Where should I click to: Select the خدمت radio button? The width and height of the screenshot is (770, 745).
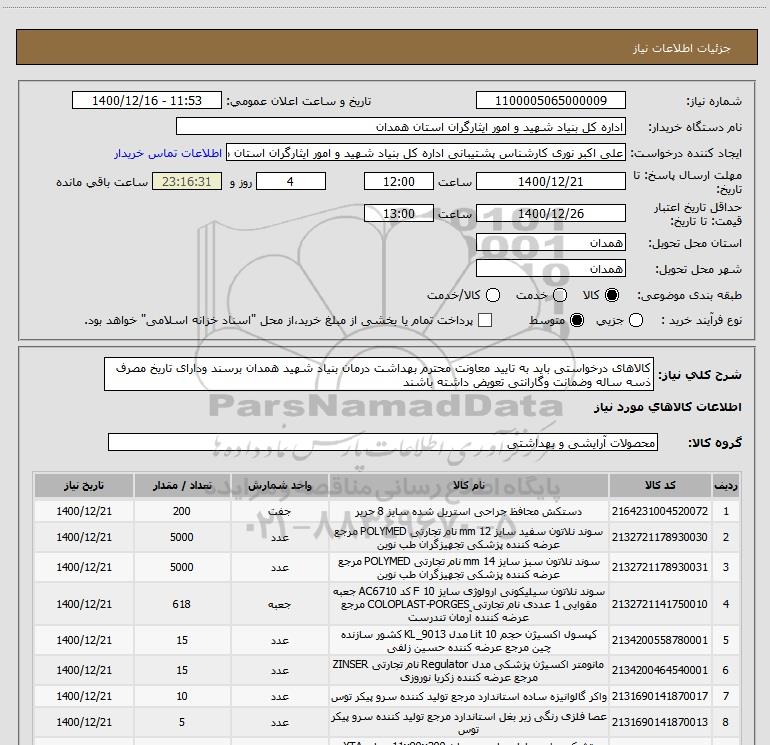(x=560, y=295)
